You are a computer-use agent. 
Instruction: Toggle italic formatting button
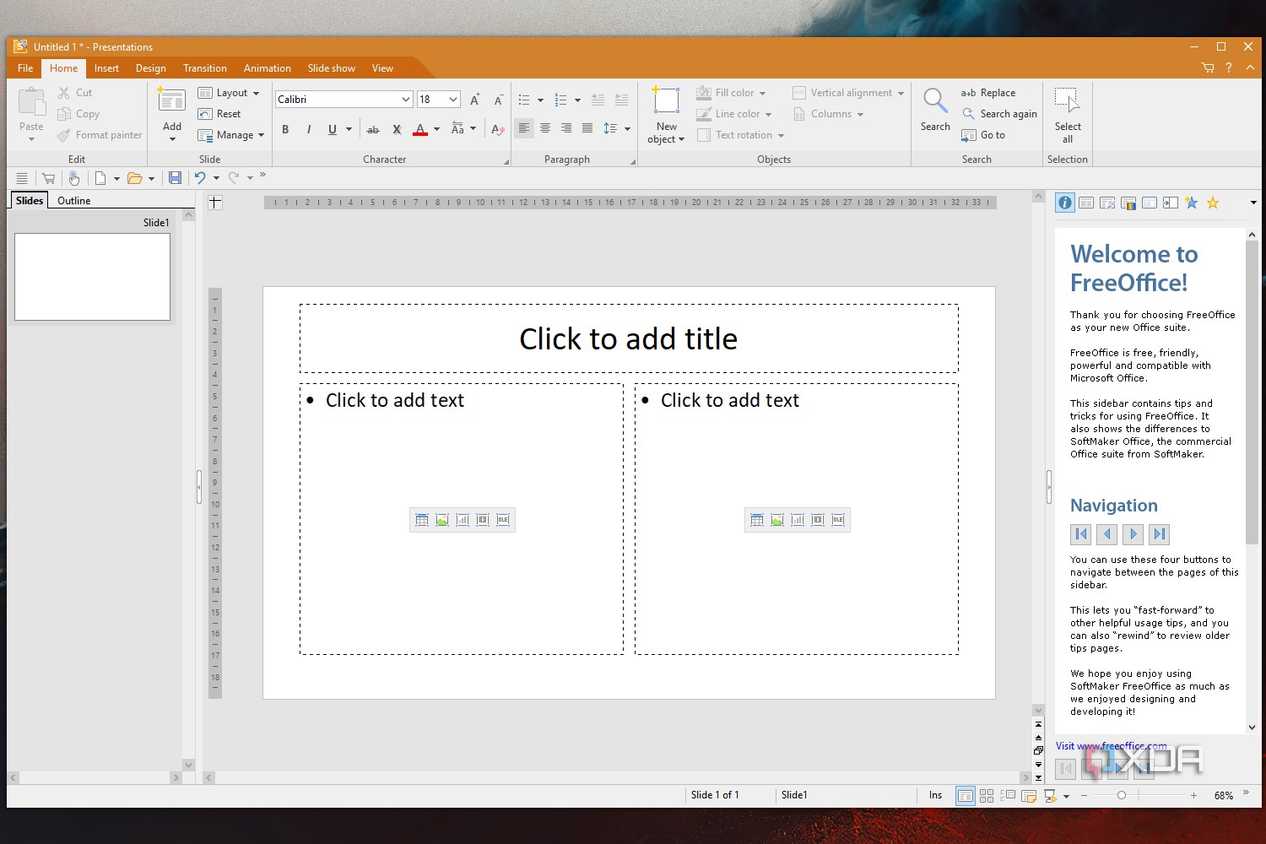tap(308, 129)
